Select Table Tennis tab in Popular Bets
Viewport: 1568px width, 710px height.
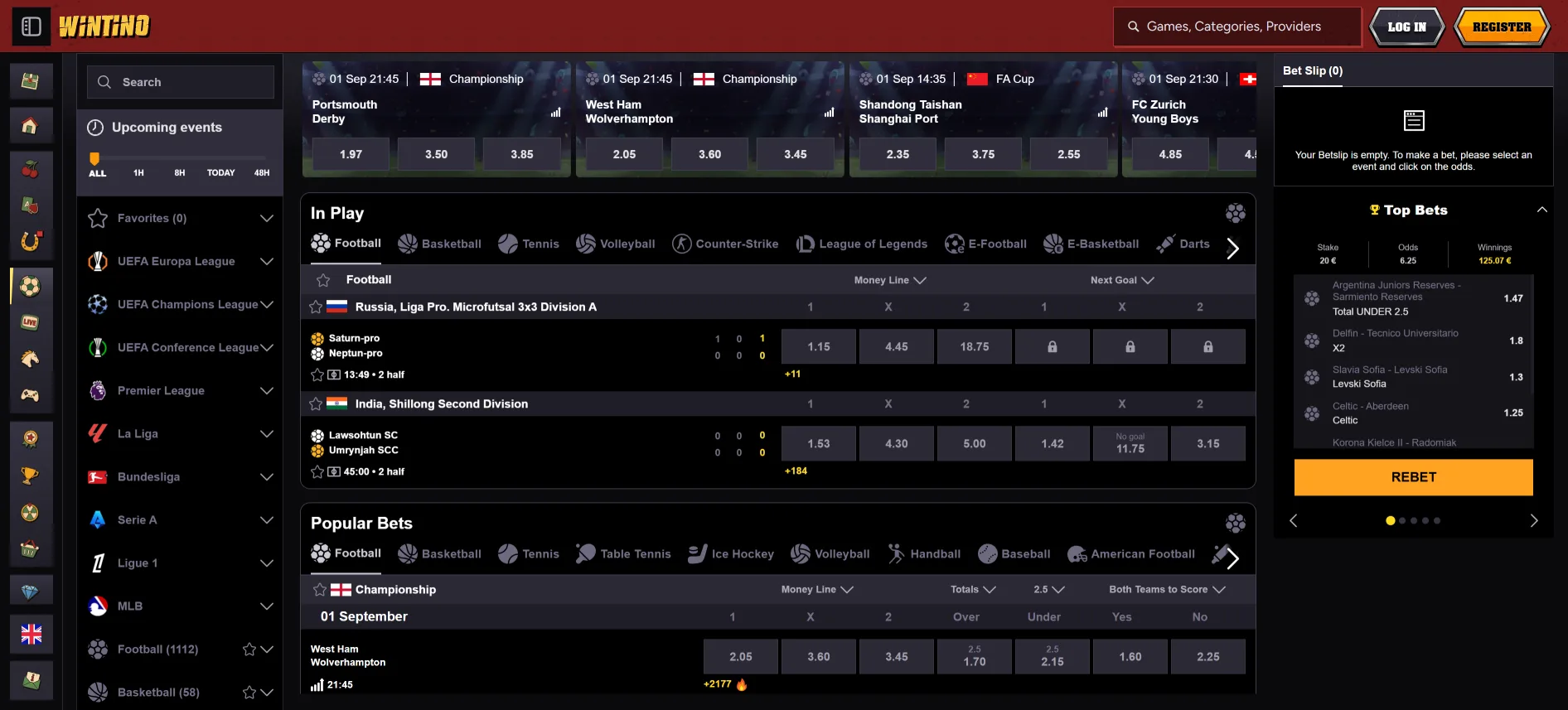tap(623, 553)
